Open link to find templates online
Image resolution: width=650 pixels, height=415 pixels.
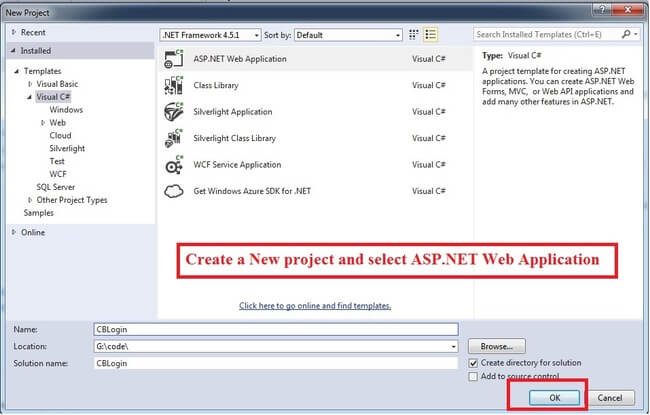pos(315,306)
